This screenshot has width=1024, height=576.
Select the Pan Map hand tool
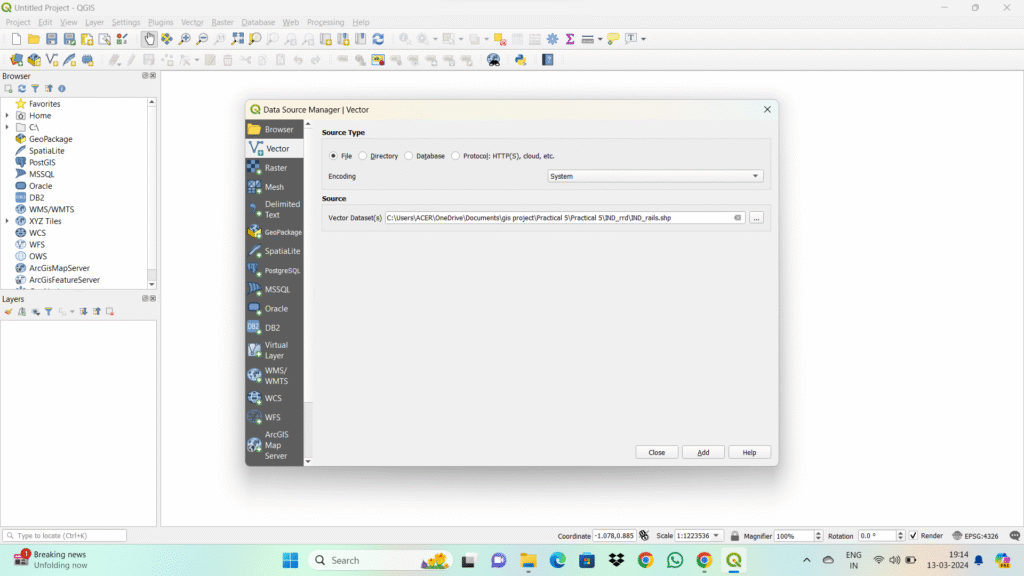[150, 39]
